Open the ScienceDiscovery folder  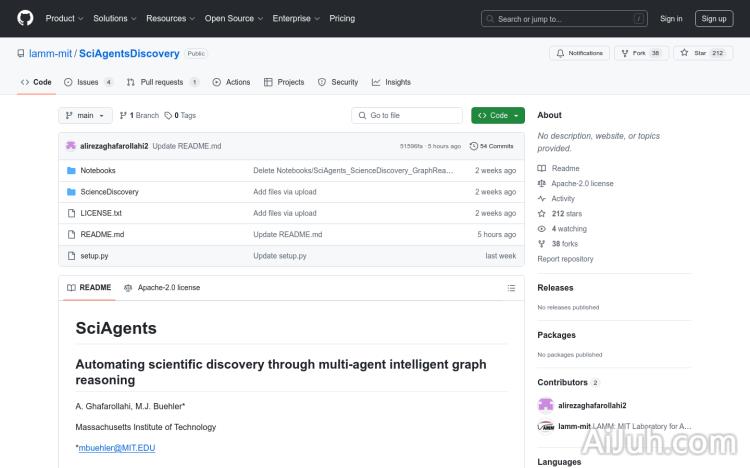click(110, 192)
